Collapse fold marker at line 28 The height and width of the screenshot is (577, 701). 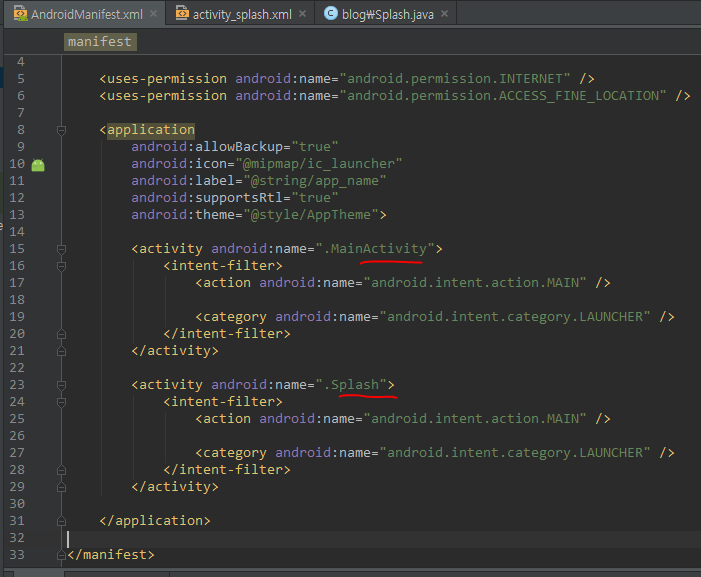point(62,470)
